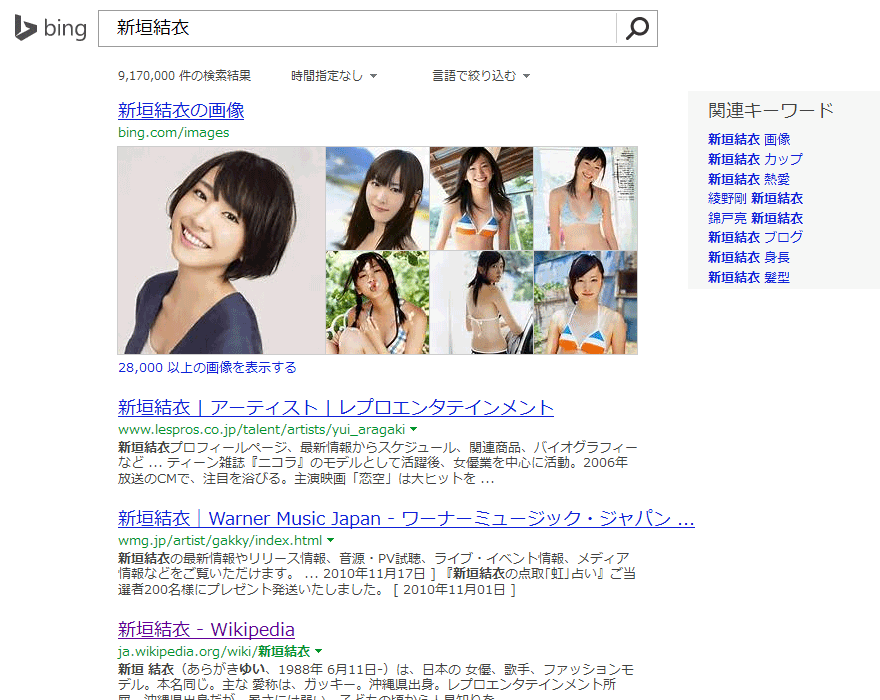Select related keyword 新垣結衣 カップ

point(755,159)
